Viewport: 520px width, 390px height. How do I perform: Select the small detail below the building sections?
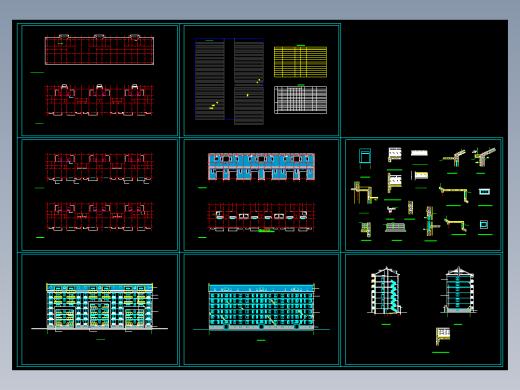[443, 336]
